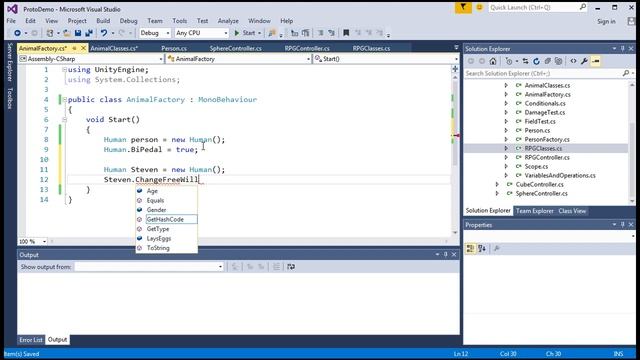Click the Sign in link

607,22
